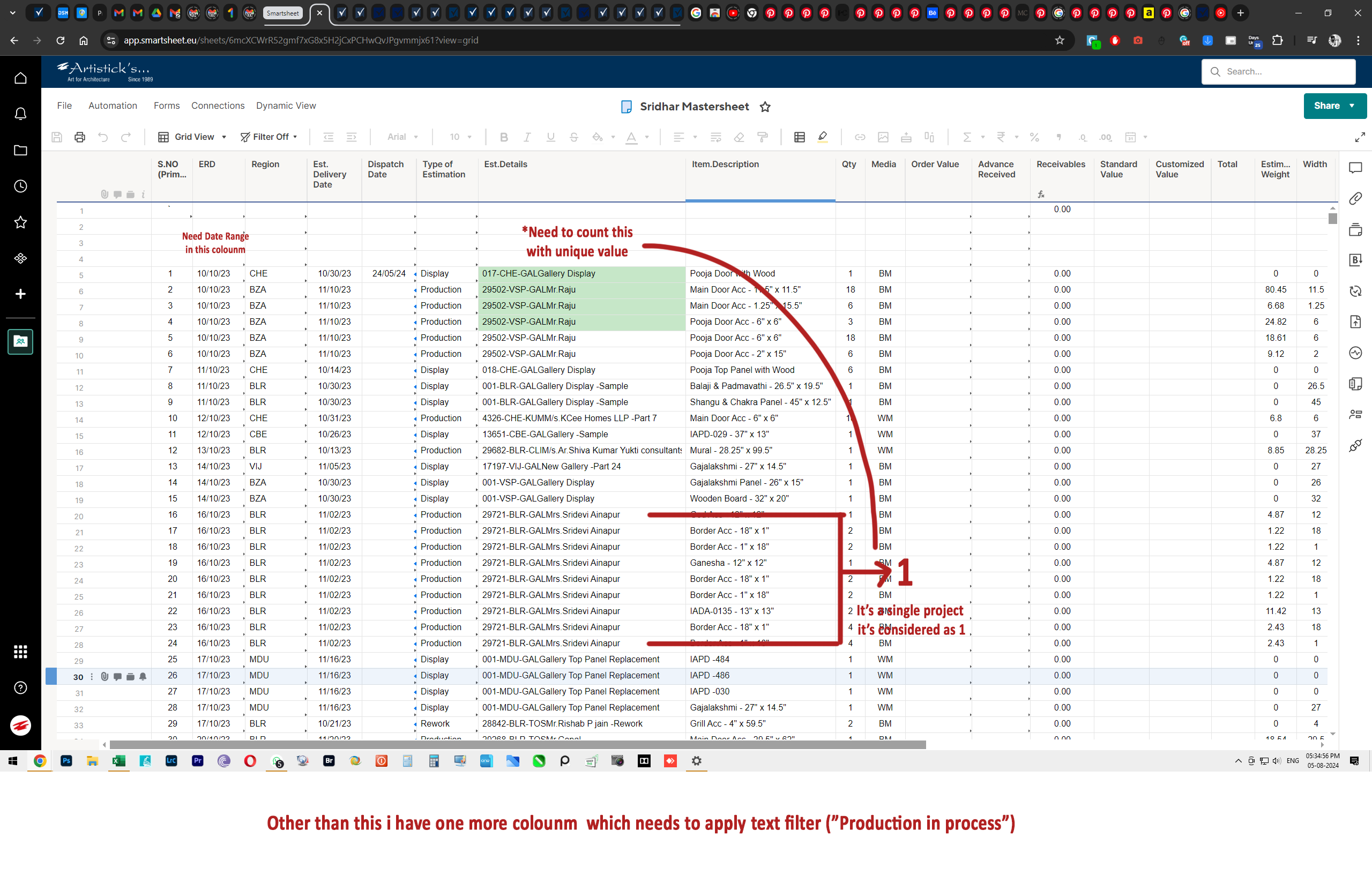Viewport: 1372px width, 875px height.
Task: Bookmark this page star in address bar
Action: [1059, 40]
